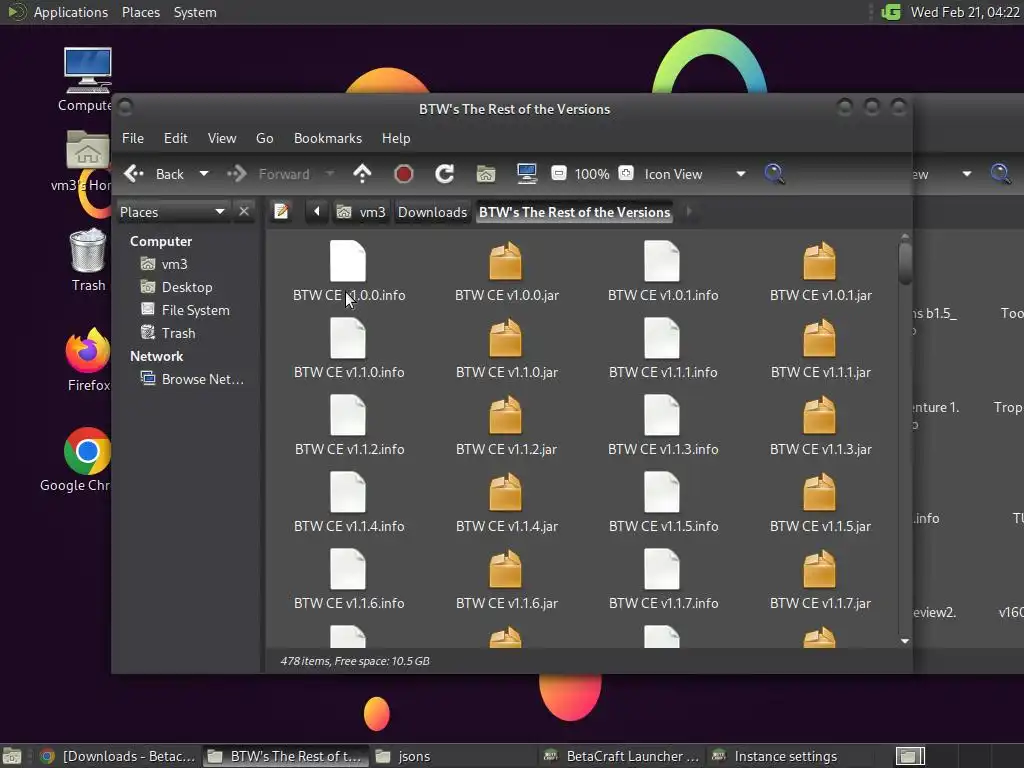Open the Bookmarks menu
The width and height of the screenshot is (1024, 768).
328,138
